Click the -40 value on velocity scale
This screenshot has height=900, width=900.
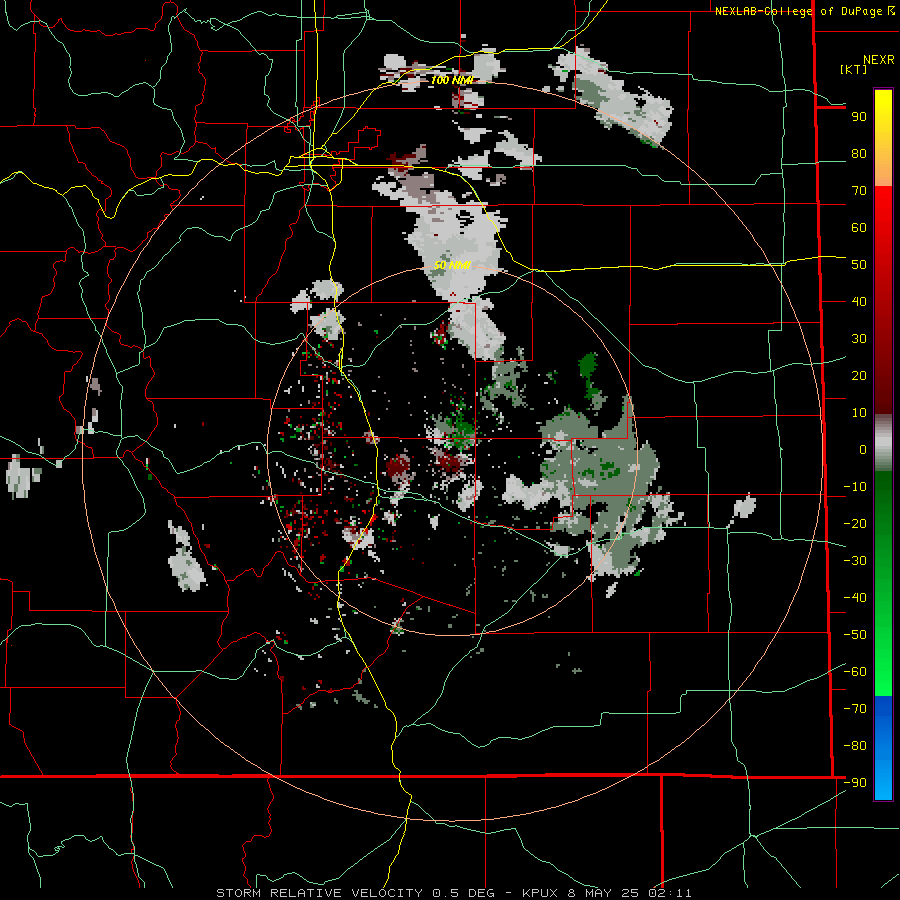(x=855, y=598)
